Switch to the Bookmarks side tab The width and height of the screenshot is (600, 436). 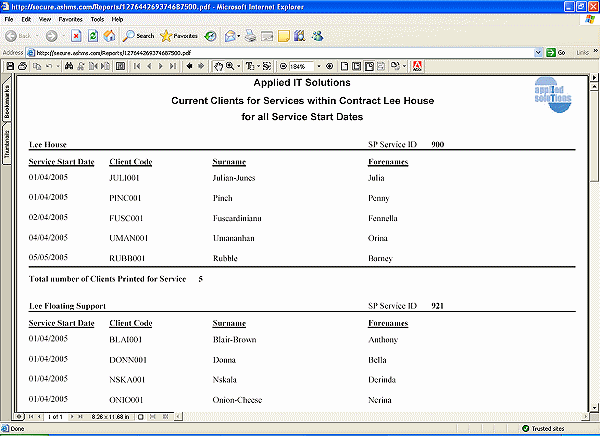pos(6,102)
